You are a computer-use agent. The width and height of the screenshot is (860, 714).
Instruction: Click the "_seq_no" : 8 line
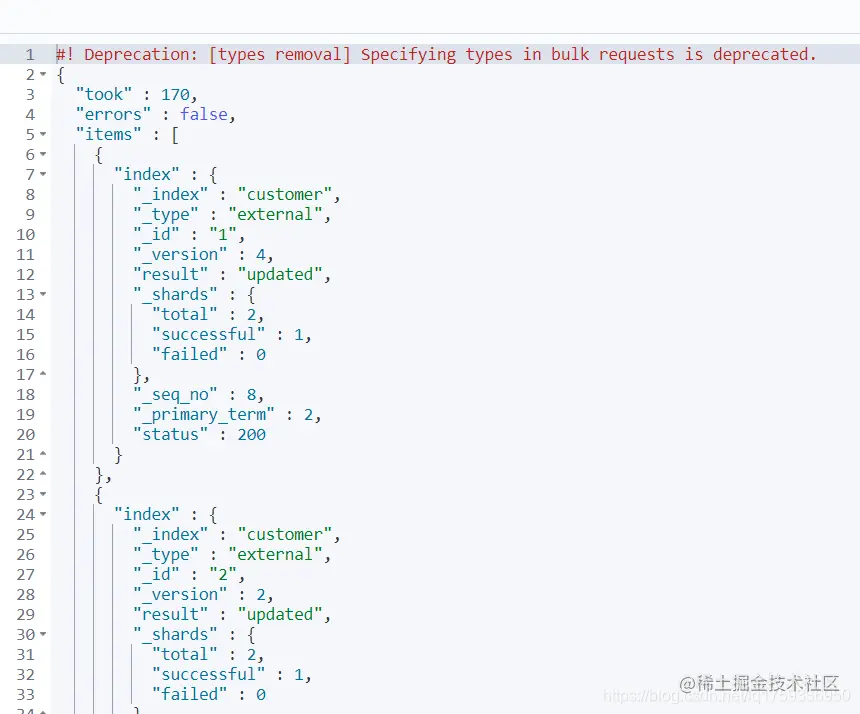tap(199, 394)
